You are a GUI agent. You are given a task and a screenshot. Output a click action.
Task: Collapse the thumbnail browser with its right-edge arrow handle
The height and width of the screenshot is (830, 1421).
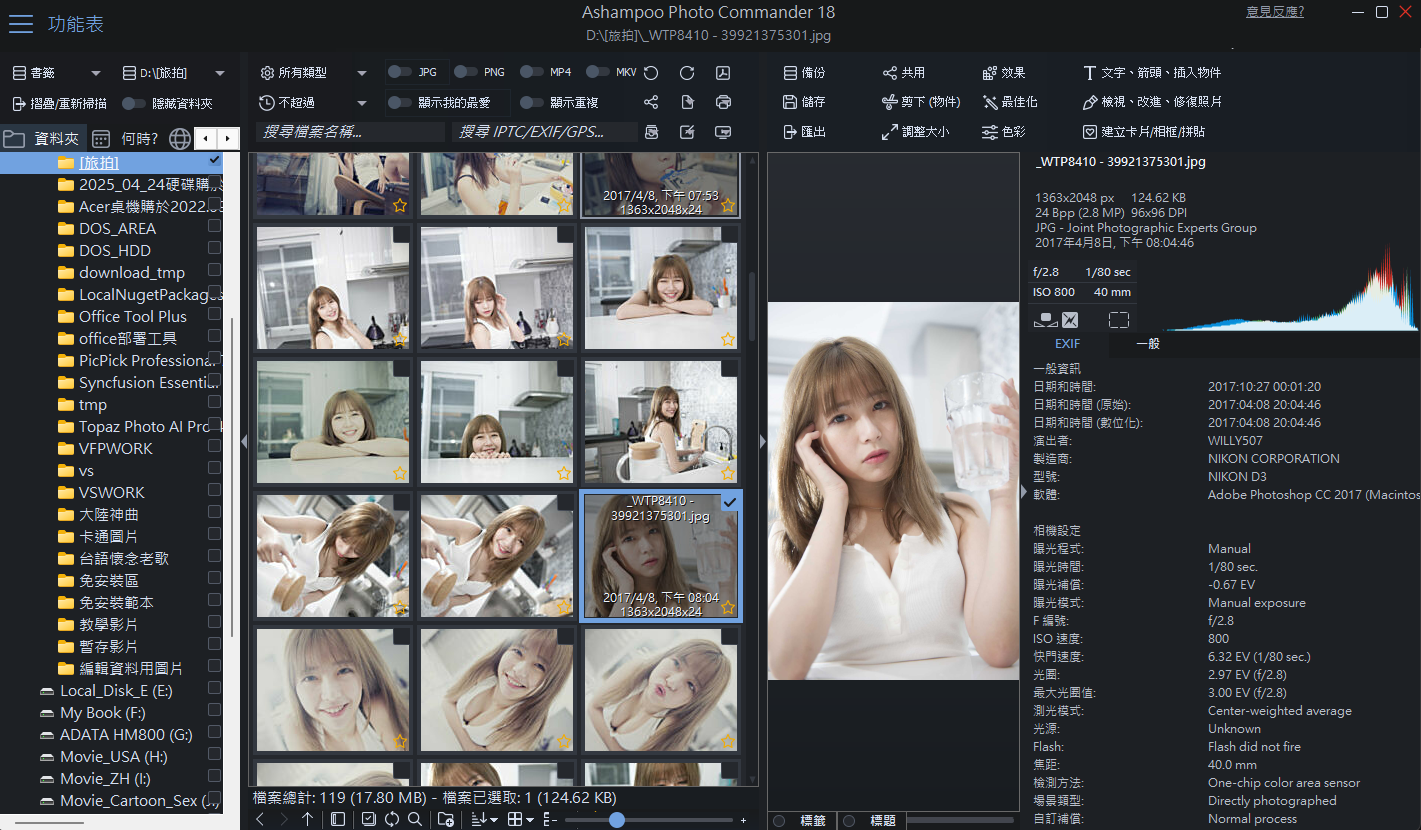[763, 441]
